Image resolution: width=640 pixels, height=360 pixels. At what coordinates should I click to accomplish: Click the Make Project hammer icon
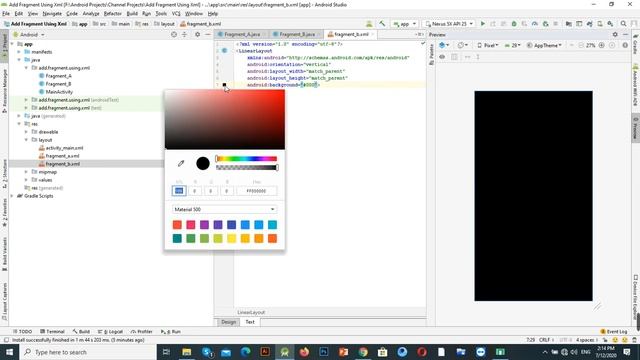tap(382, 24)
